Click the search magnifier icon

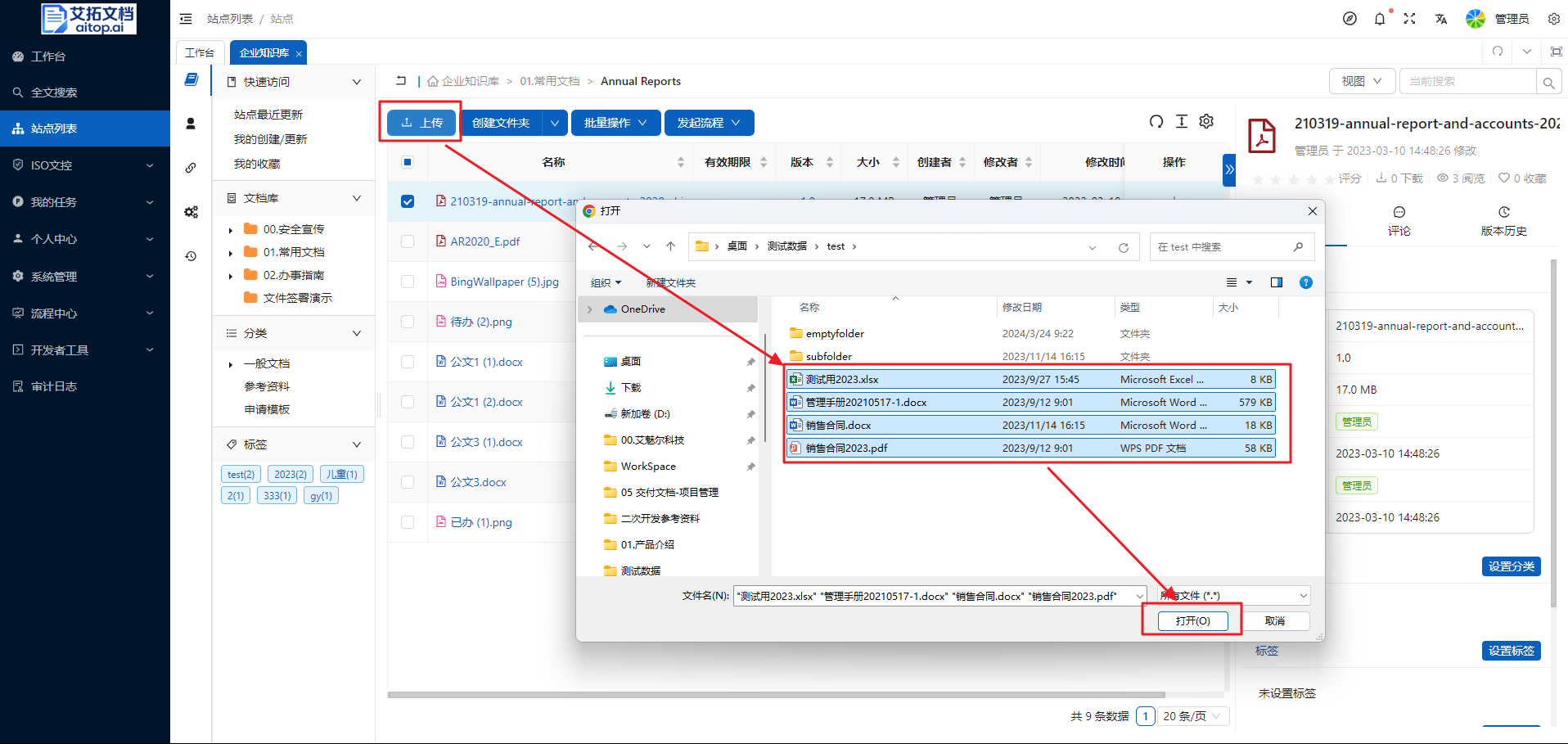pos(1548,82)
